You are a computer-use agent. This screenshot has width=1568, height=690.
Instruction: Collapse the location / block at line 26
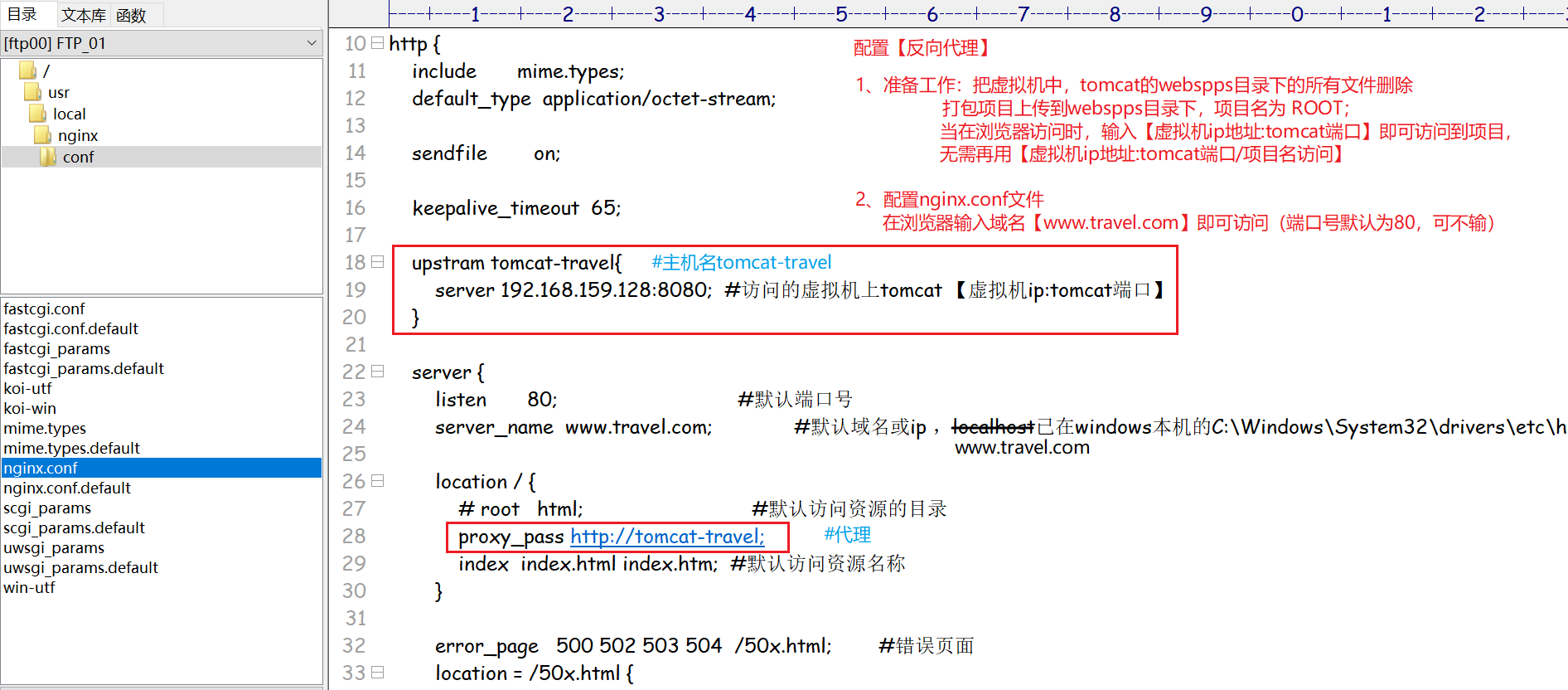(x=378, y=480)
